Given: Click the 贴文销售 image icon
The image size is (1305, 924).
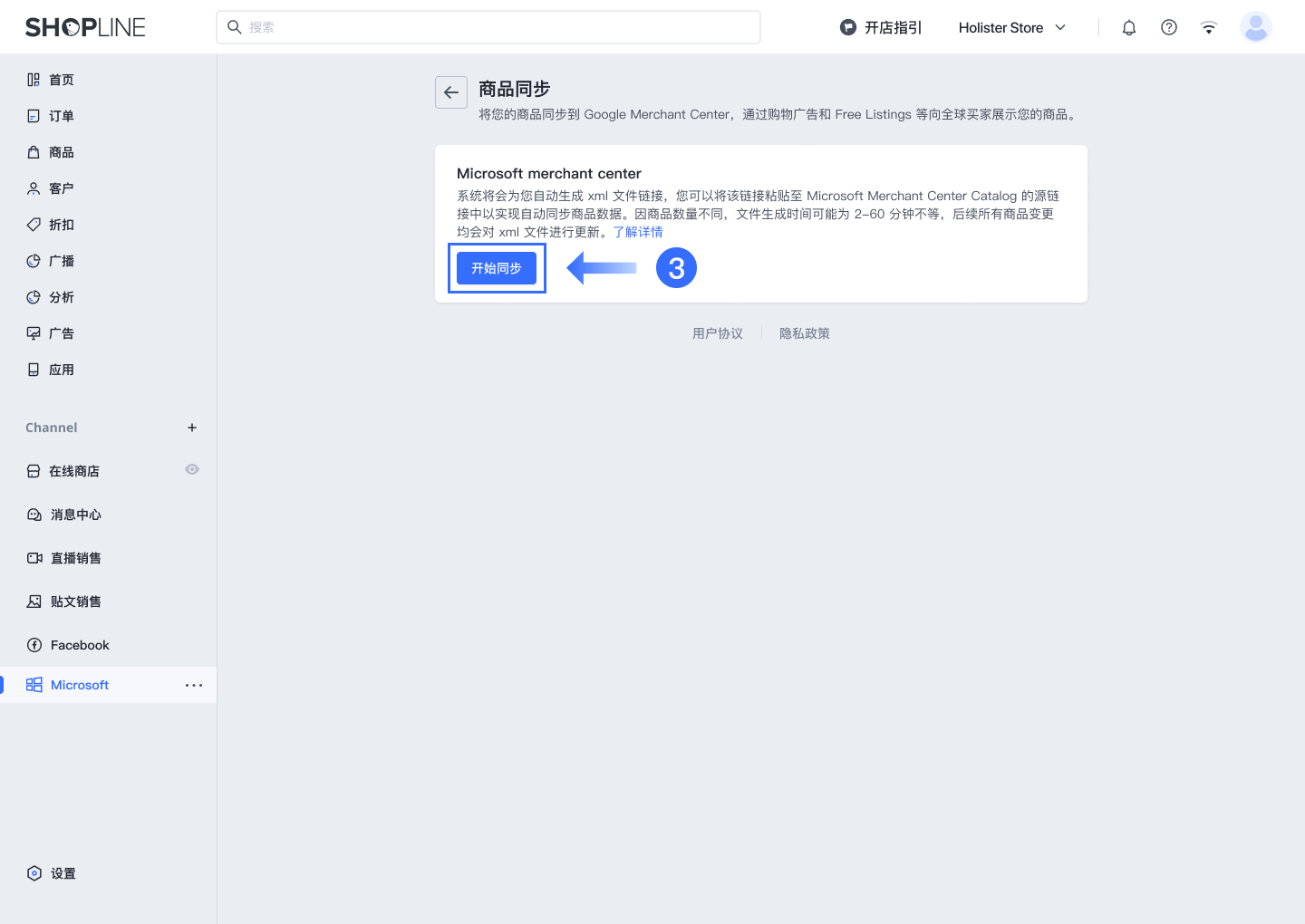Looking at the screenshot, I should 34,602.
